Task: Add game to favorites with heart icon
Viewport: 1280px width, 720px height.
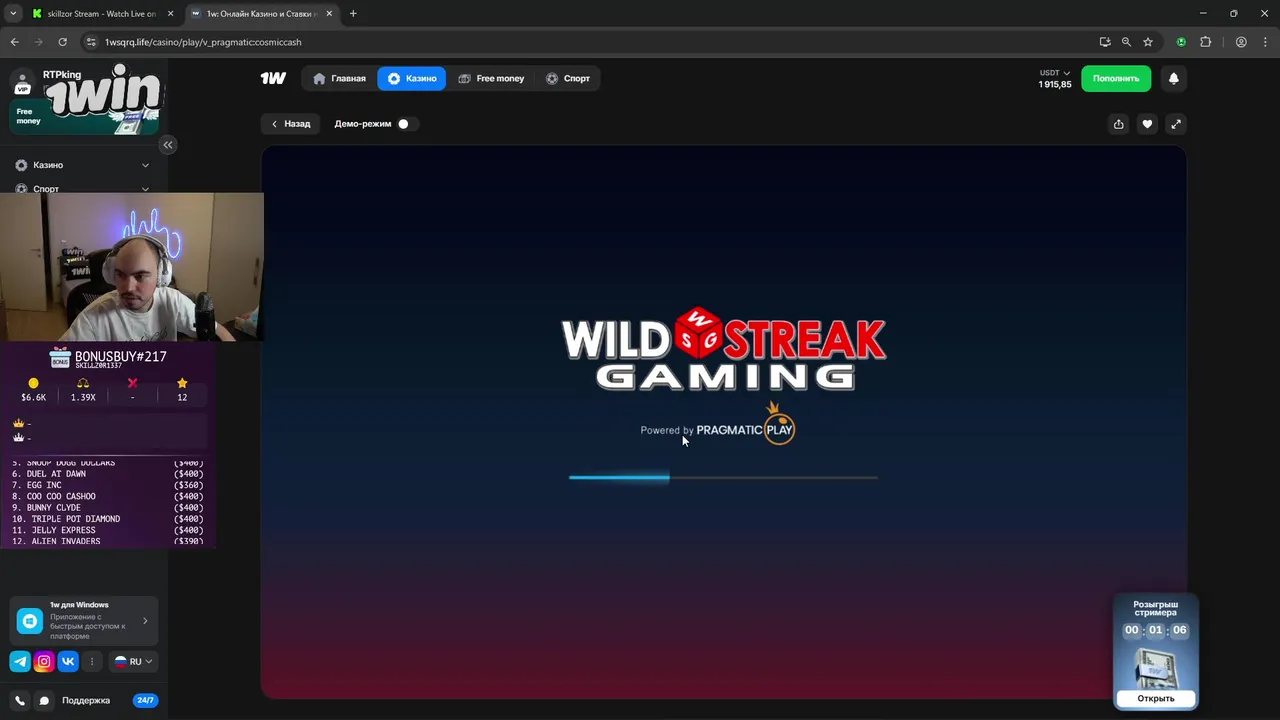Action: 1147,124
